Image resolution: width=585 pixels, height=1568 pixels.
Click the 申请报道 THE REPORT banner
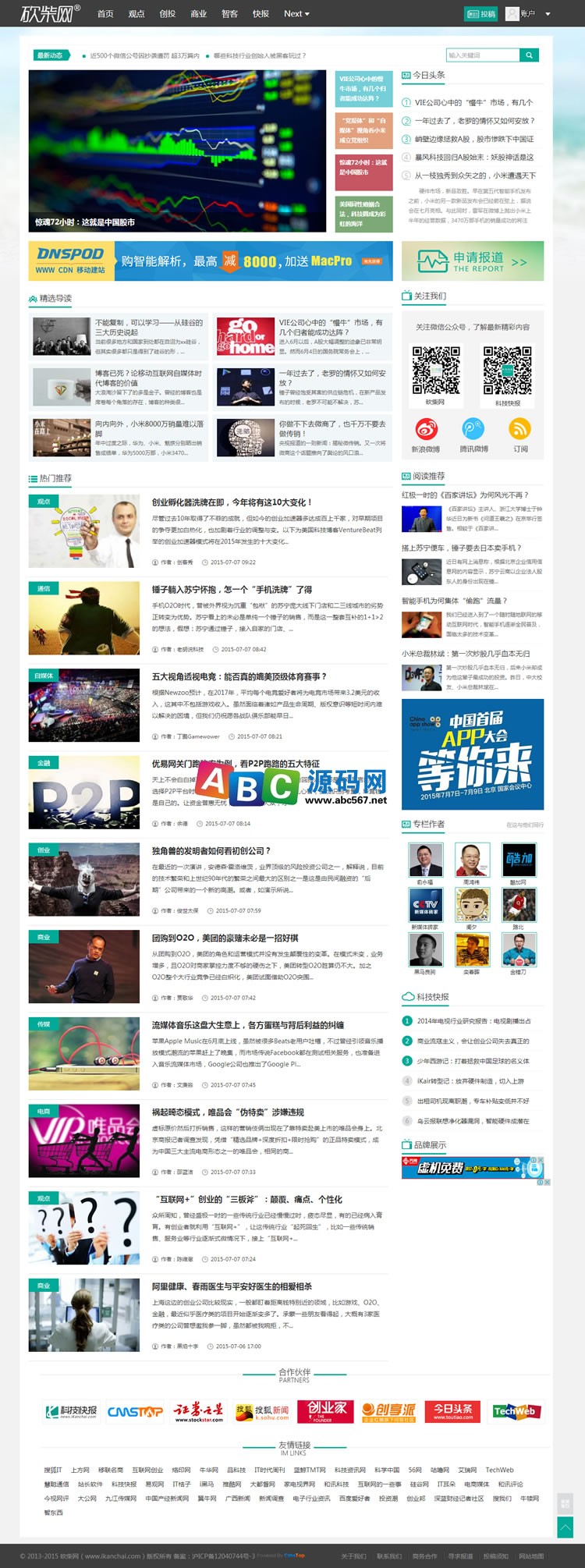pos(473,261)
